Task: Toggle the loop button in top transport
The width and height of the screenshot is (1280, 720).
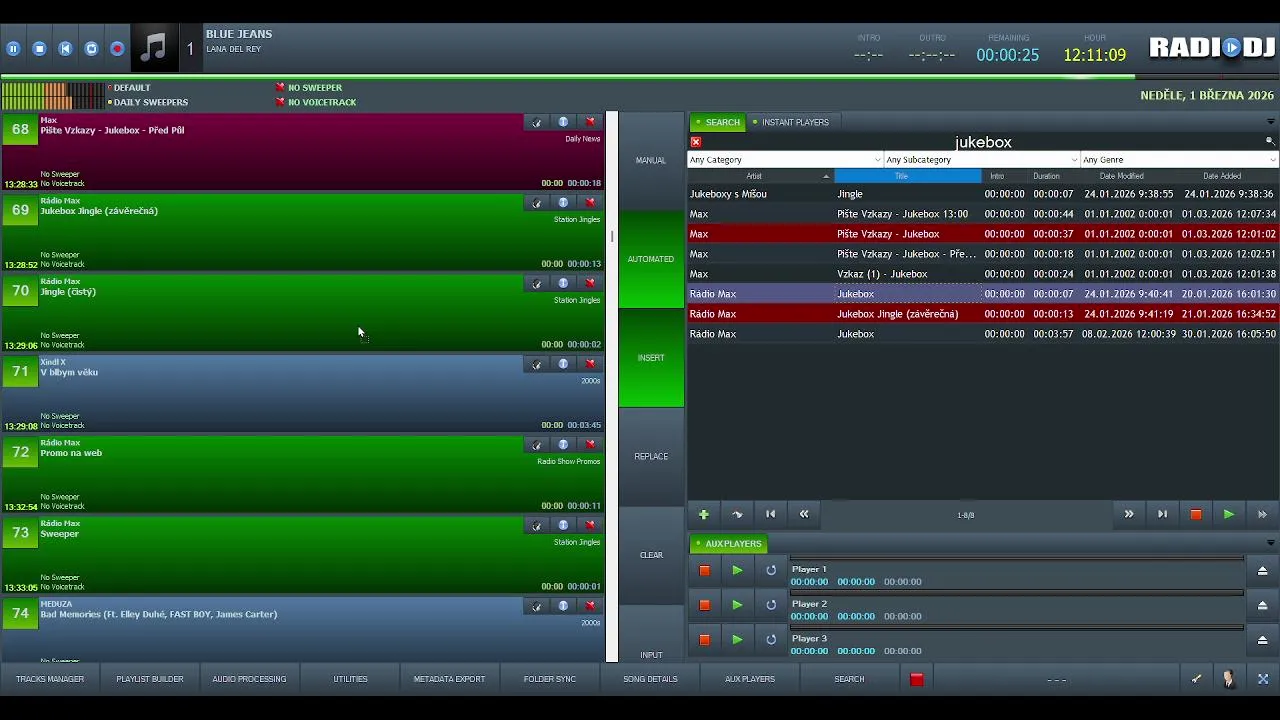Action: click(91, 48)
